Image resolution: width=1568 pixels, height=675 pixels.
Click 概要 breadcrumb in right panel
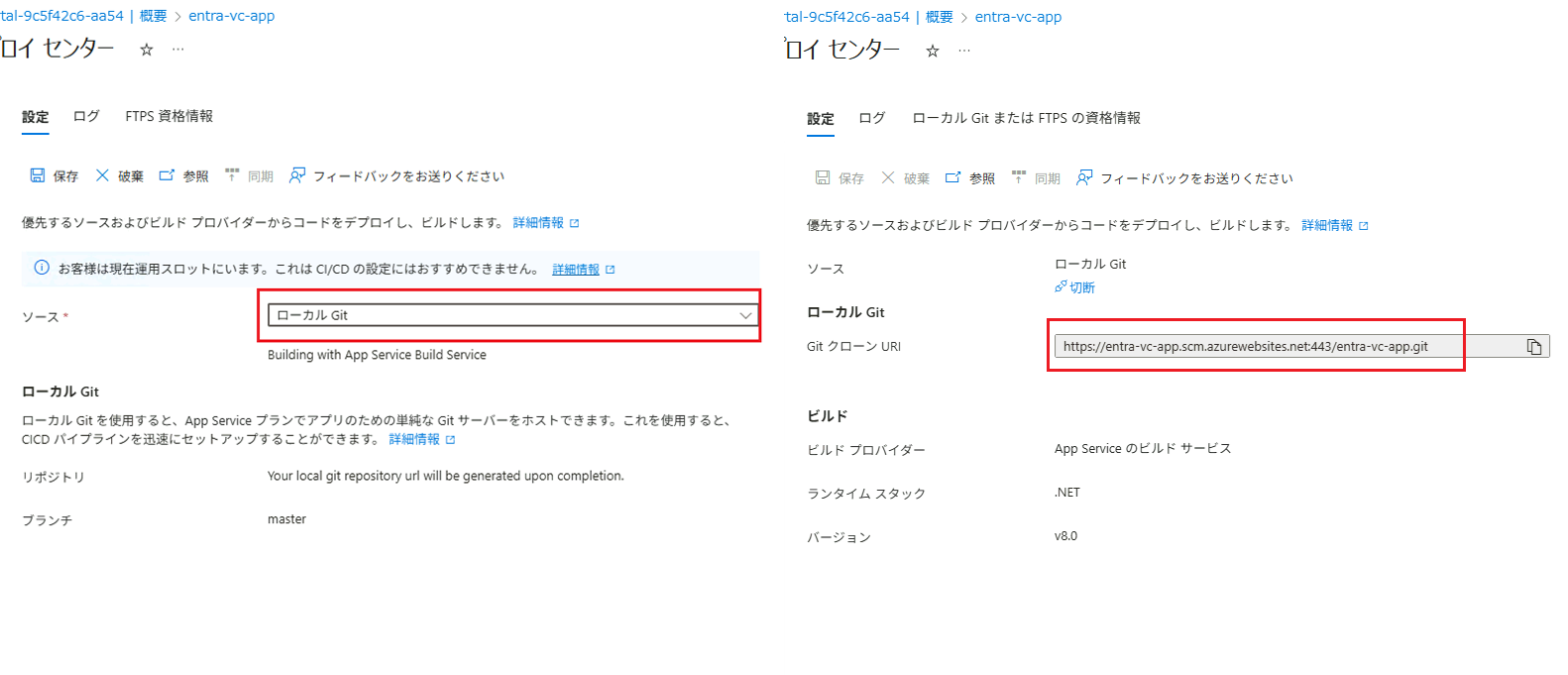(x=939, y=17)
